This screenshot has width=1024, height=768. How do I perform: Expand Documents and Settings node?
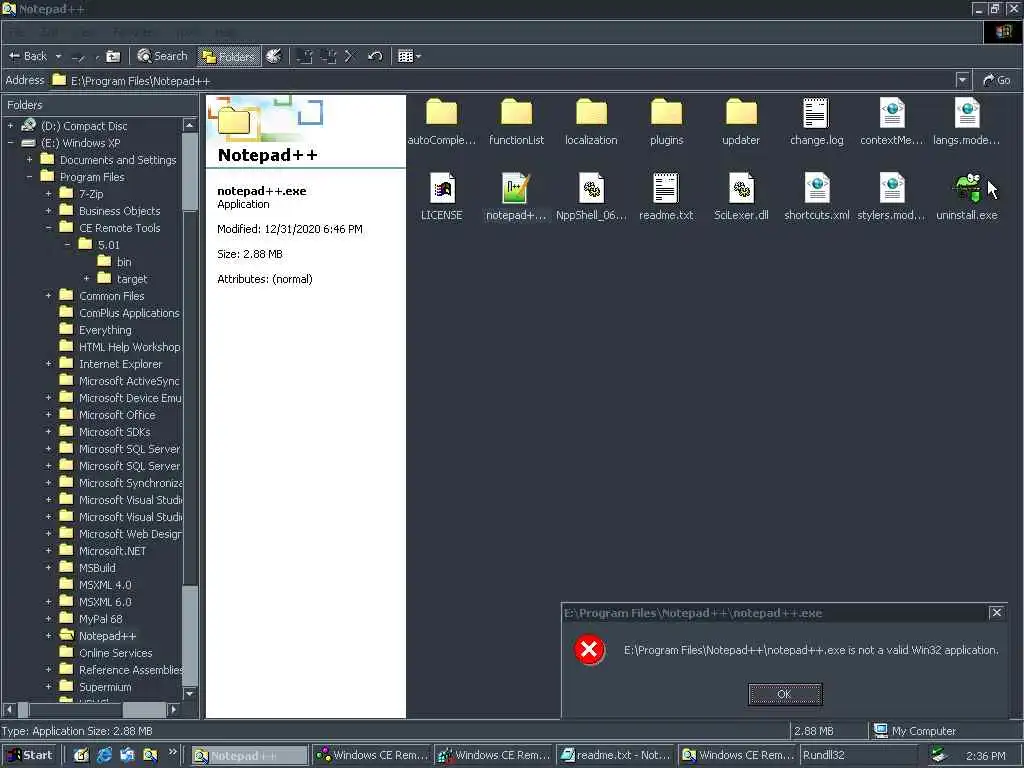(x=29, y=159)
